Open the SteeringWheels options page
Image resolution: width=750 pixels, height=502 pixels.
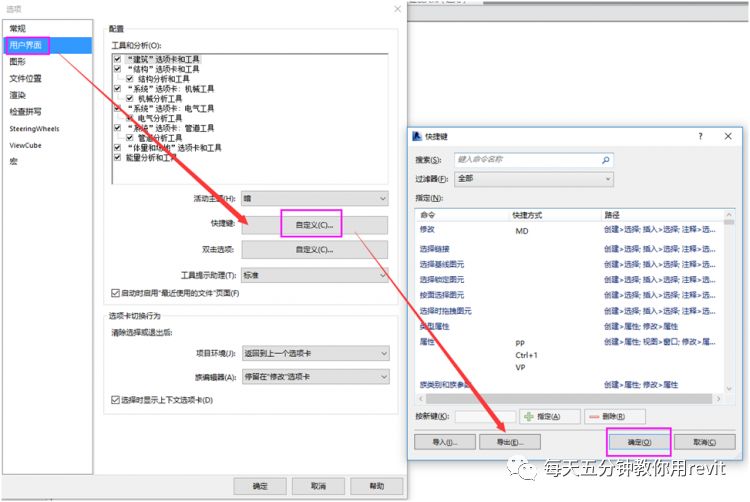tap(34, 129)
